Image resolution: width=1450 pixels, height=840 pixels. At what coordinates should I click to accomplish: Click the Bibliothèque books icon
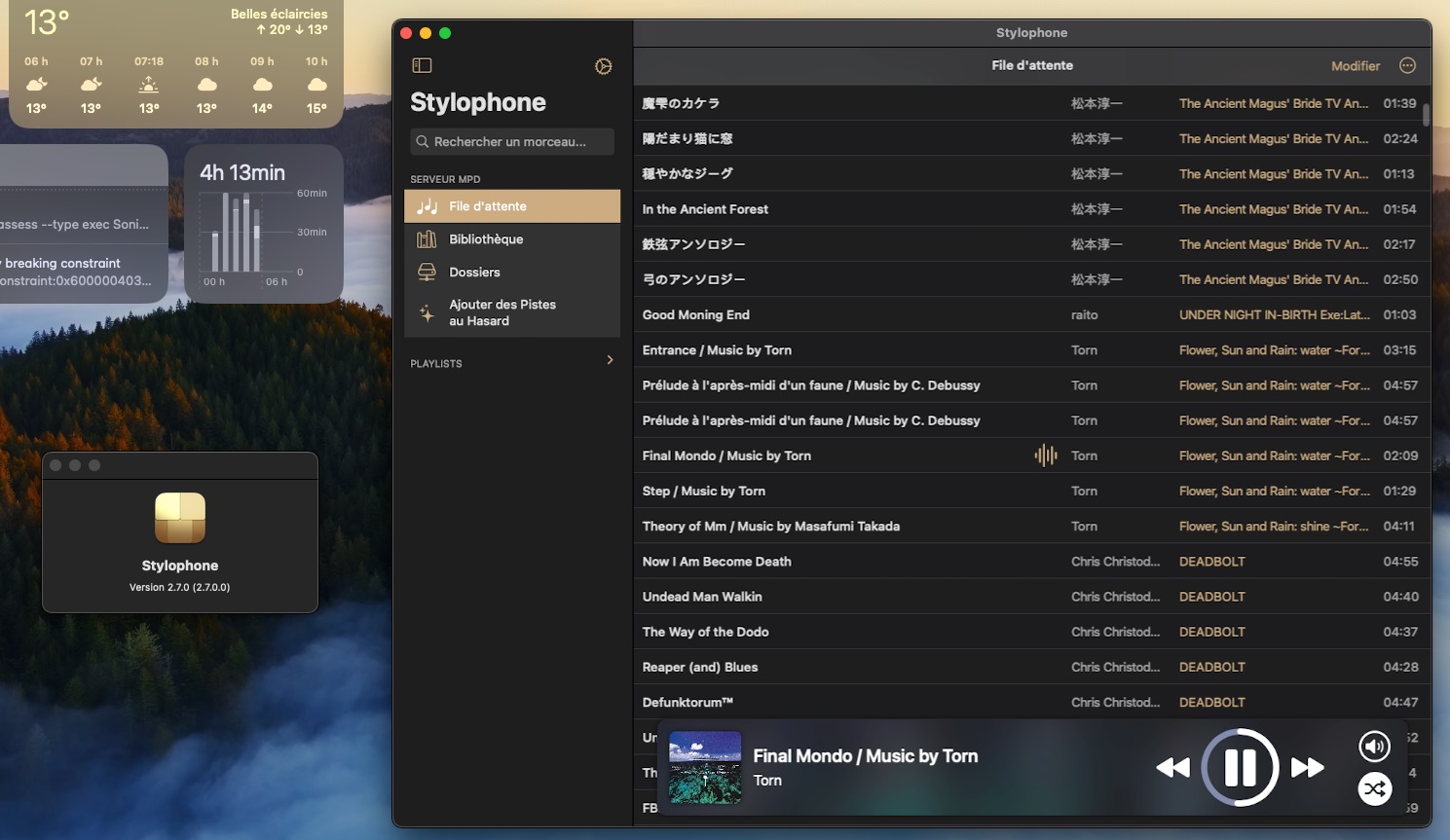(x=427, y=239)
